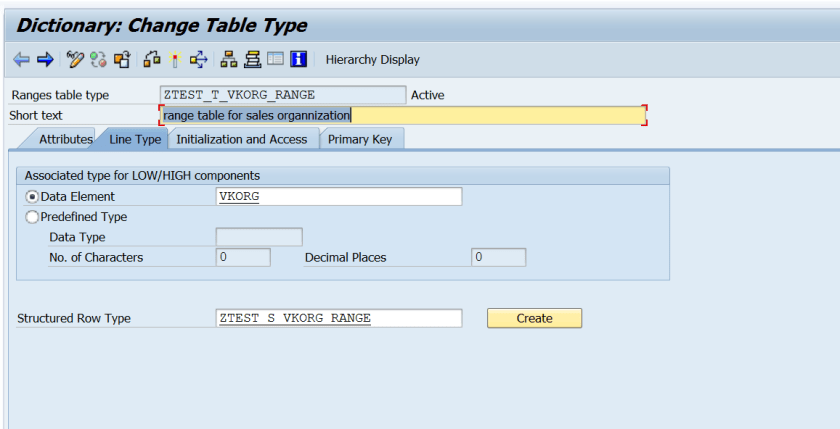The width and height of the screenshot is (840, 429).
Task: Select the Data Element radio button
Action: click(x=32, y=197)
